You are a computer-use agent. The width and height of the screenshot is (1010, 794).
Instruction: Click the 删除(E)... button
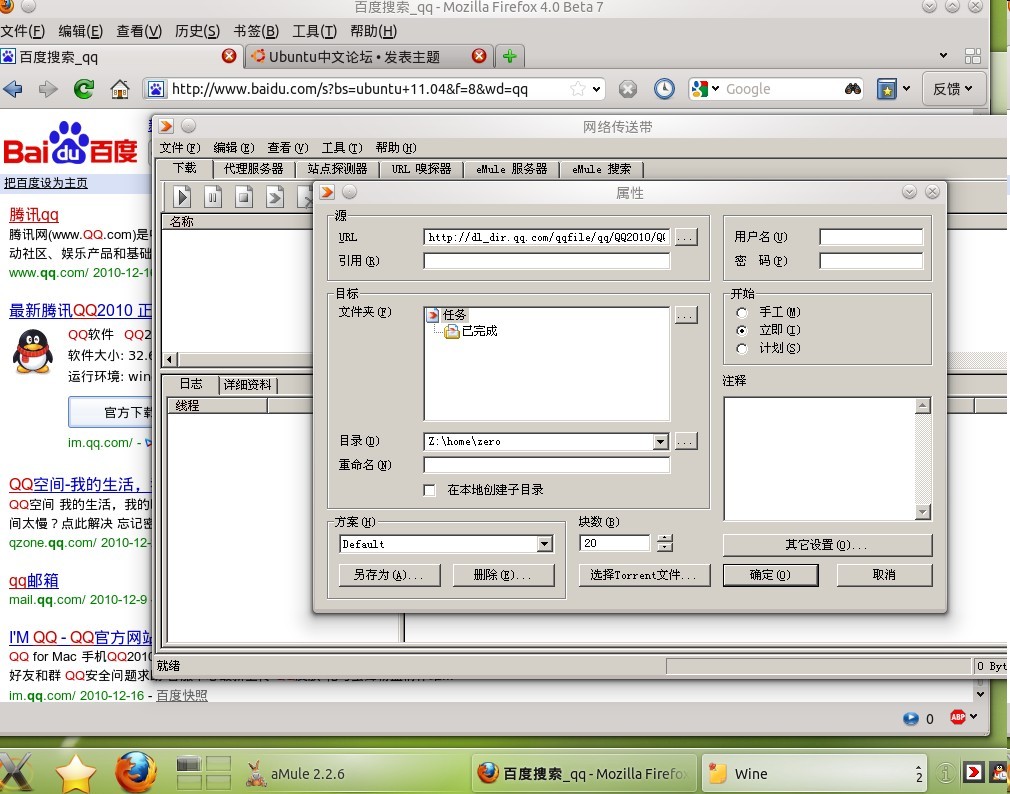pyautogui.click(x=503, y=574)
